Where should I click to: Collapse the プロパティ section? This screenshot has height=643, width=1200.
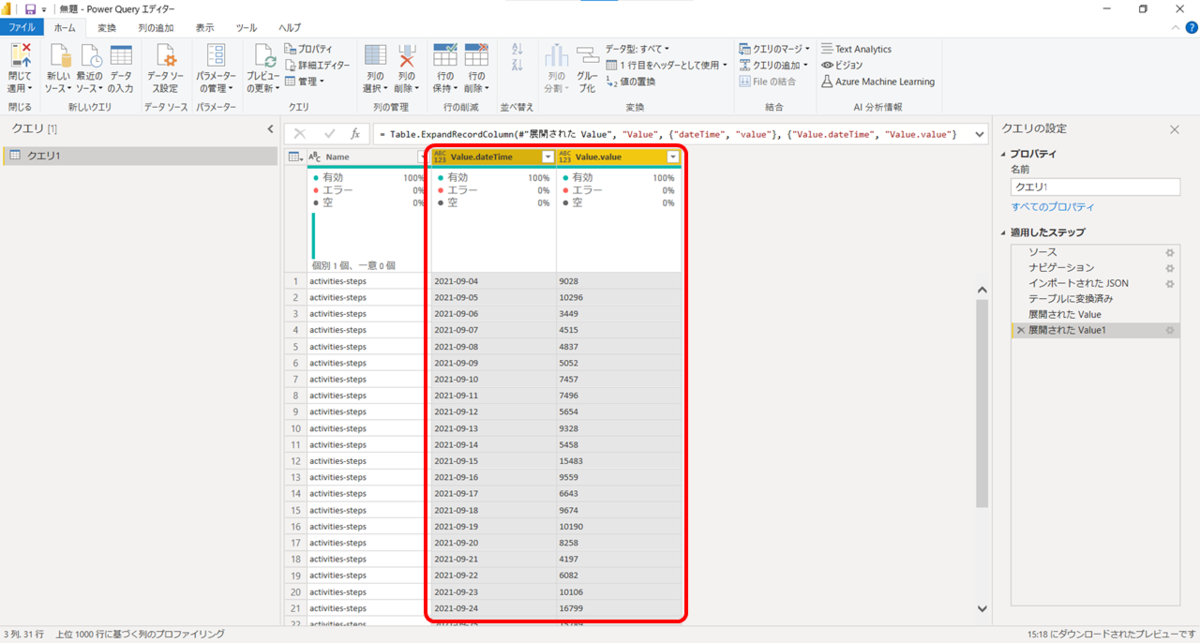coord(1003,154)
